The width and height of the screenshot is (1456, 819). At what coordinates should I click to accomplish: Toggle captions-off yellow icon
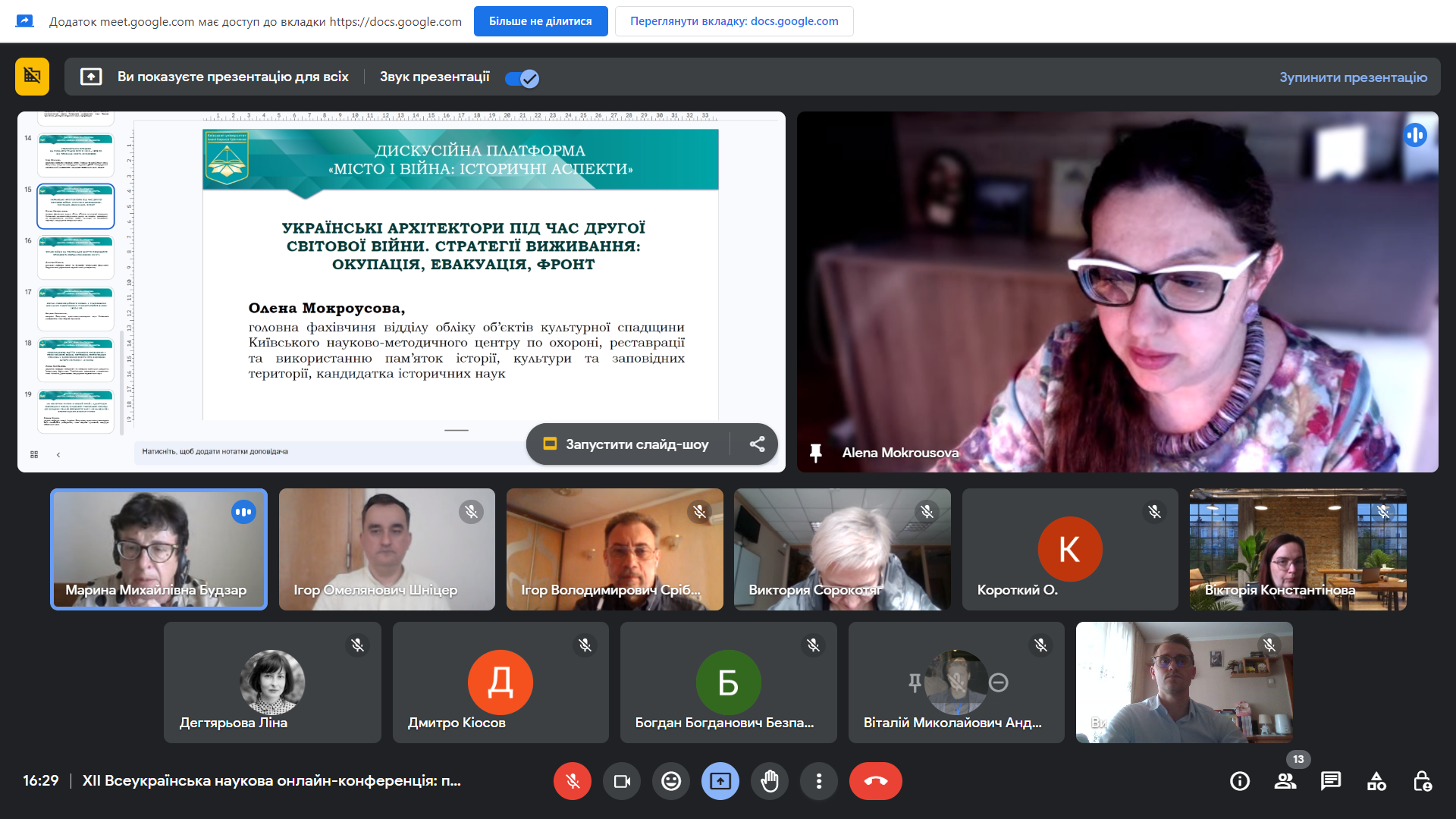pos(32,77)
